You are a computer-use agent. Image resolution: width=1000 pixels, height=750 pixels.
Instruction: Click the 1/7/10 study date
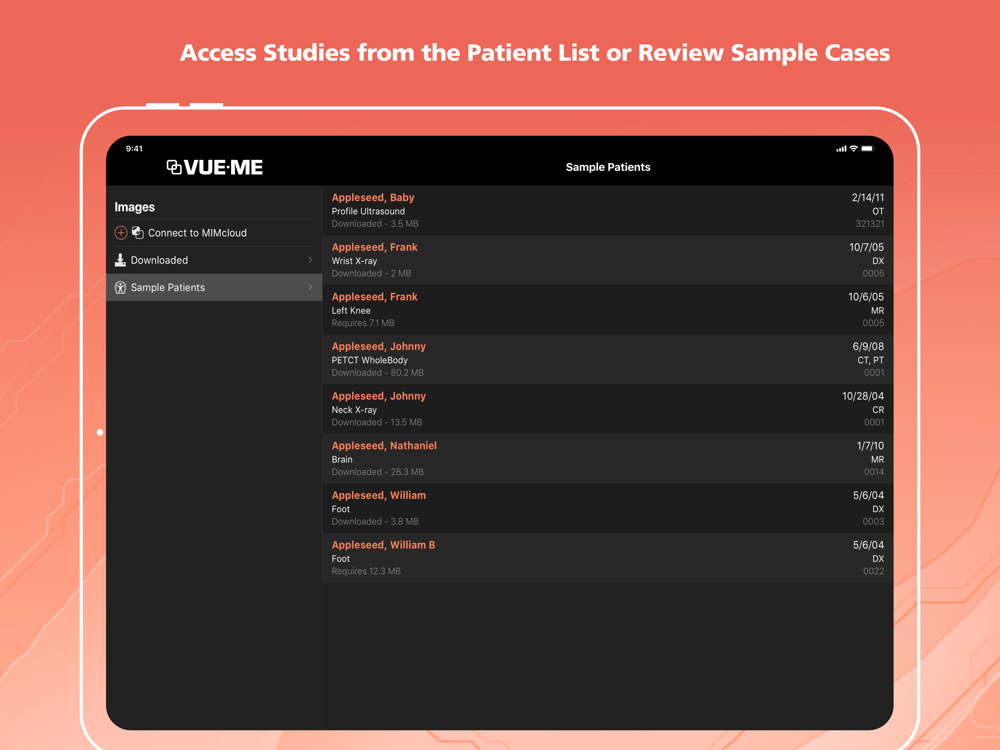(870, 446)
